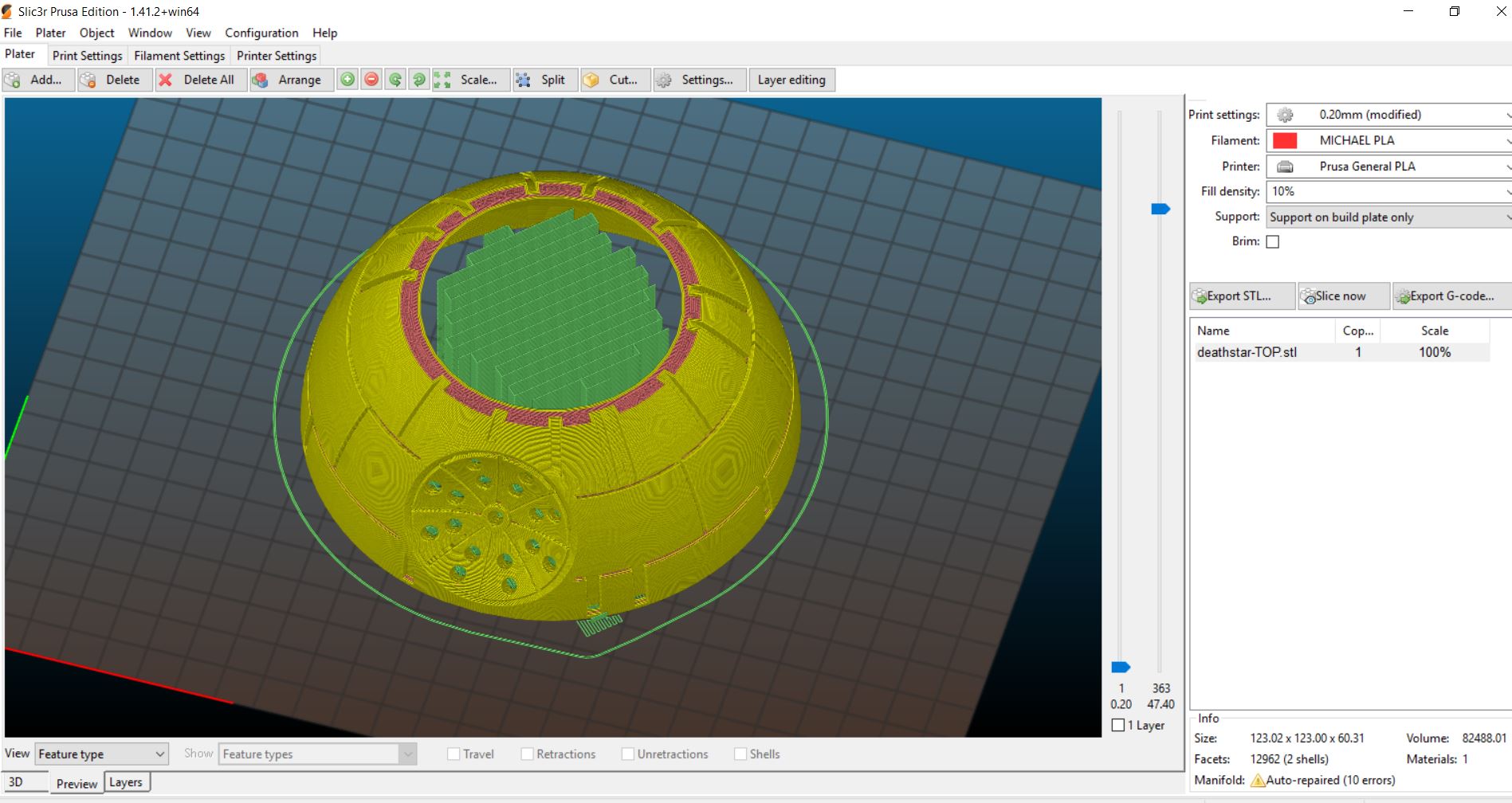
Task: Open the Print settings preset dropdown
Action: 1388,115
